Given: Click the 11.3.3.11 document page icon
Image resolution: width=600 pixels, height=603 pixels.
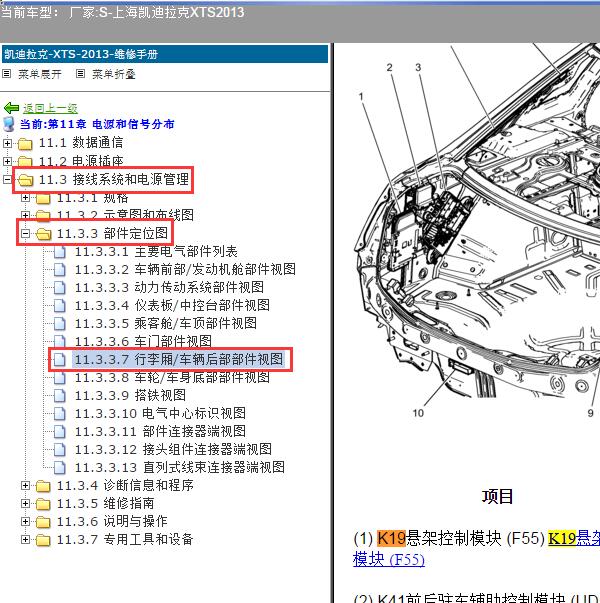Looking at the screenshot, I should pos(60,431).
